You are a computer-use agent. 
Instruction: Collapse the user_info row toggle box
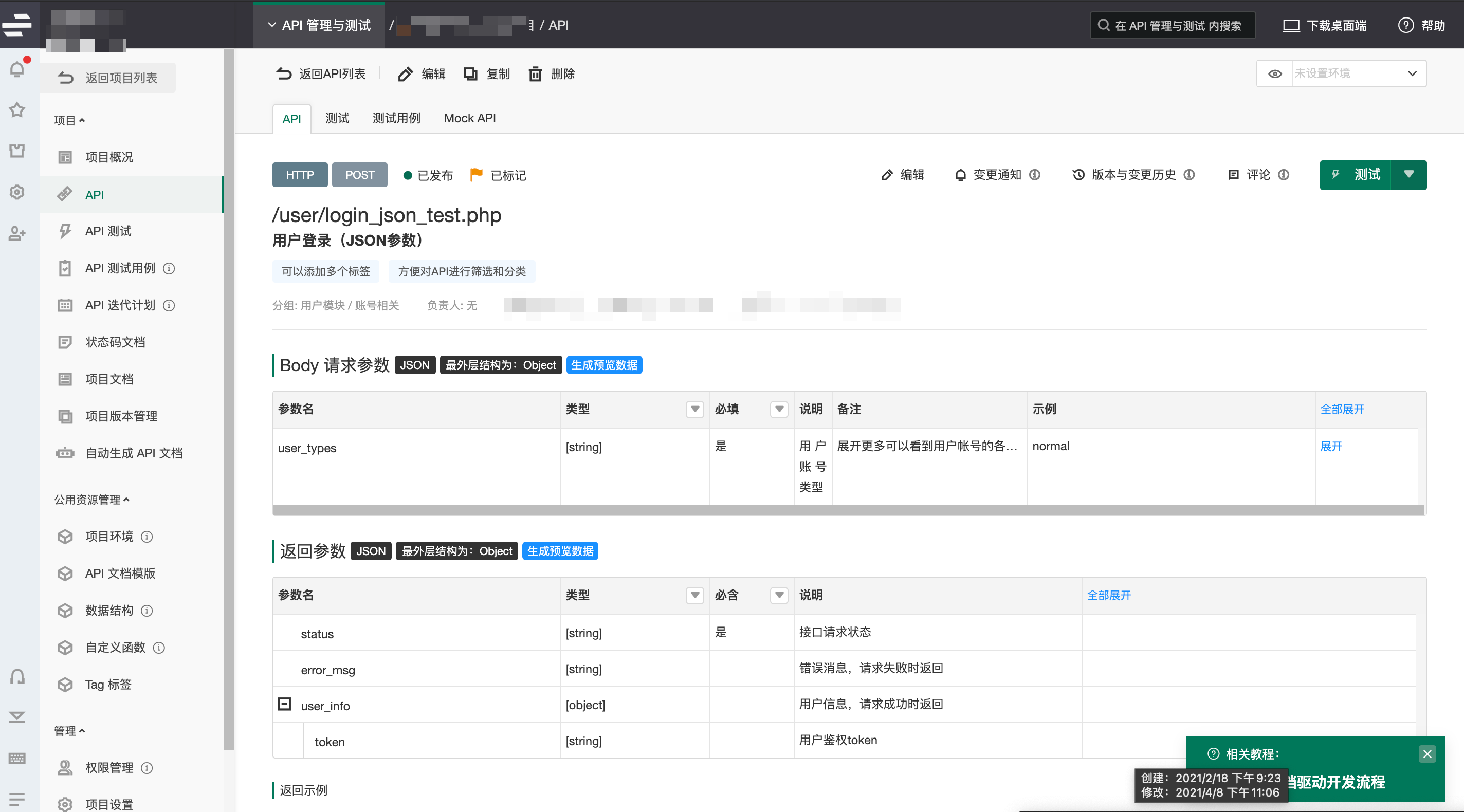click(x=284, y=704)
